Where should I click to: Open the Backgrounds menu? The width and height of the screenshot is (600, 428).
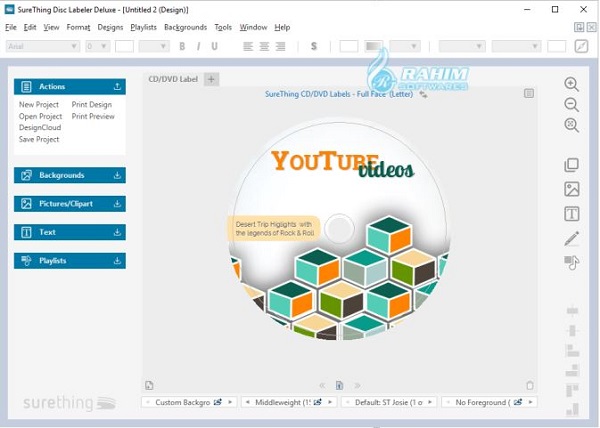coord(186,27)
